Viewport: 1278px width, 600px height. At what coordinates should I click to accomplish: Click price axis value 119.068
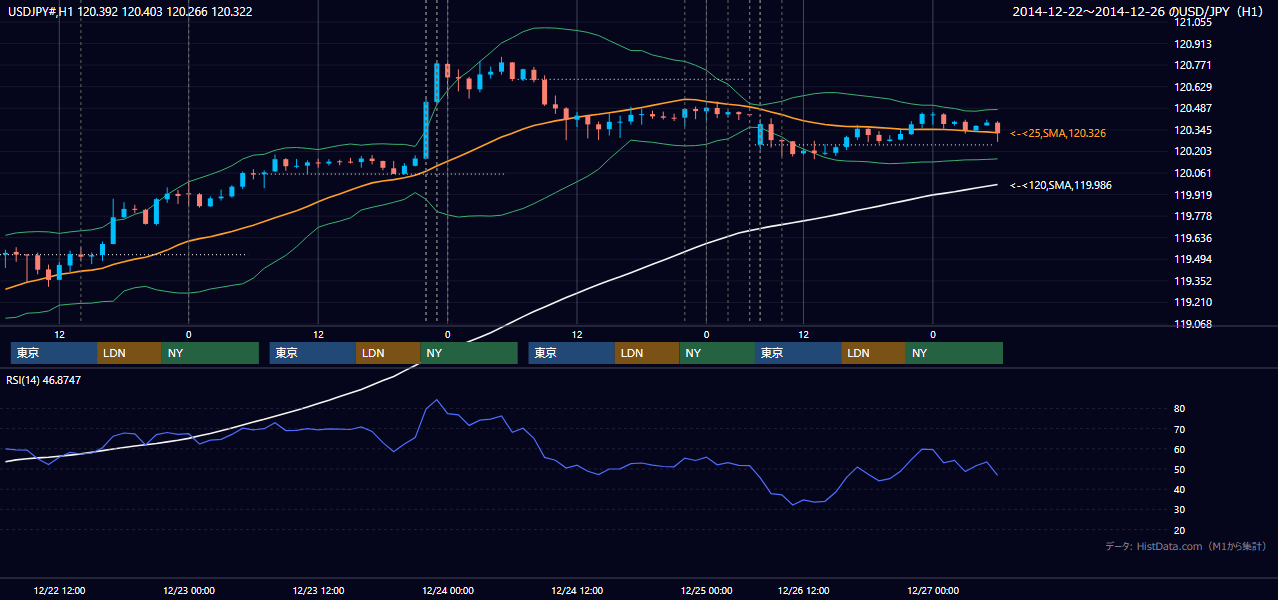(x=1194, y=324)
